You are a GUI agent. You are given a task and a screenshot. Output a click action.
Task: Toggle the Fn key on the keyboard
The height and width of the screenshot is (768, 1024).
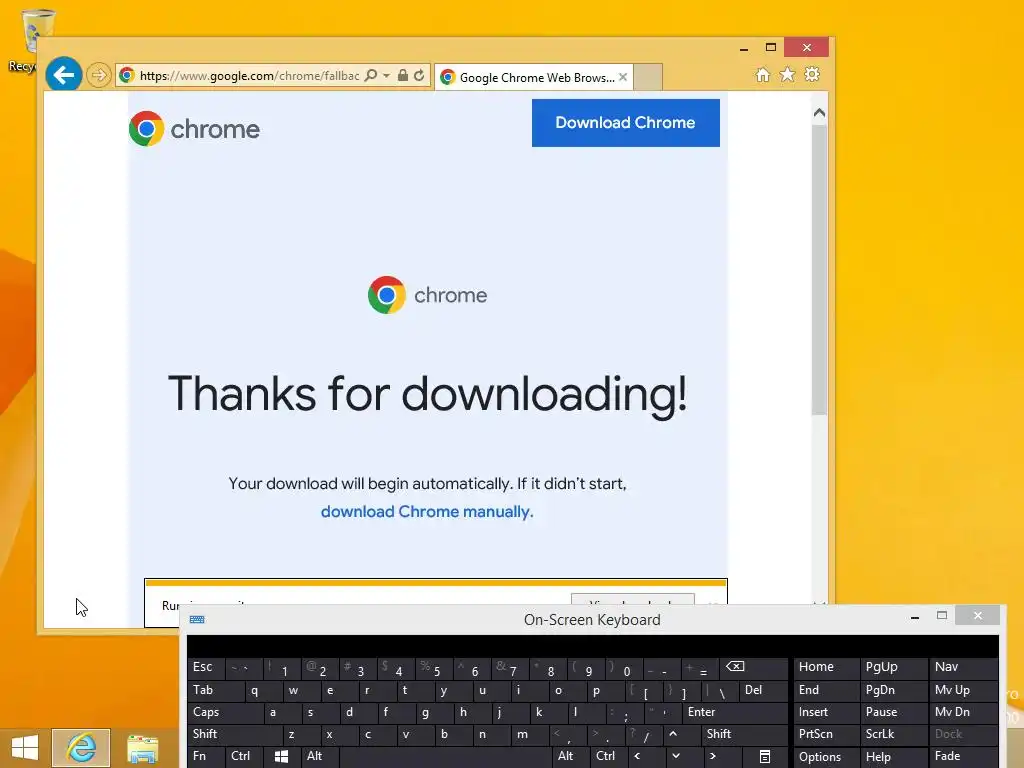click(x=206, y=756)
